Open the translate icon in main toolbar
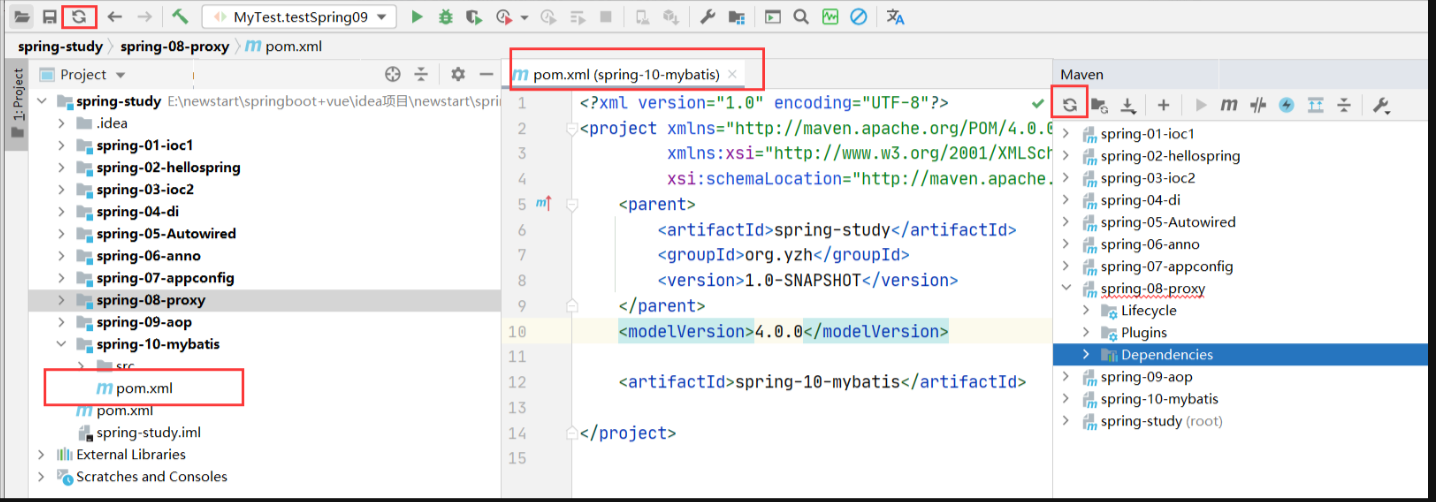Image resolution: width=1436 pixels, height=502 pixels. point(895,17)
